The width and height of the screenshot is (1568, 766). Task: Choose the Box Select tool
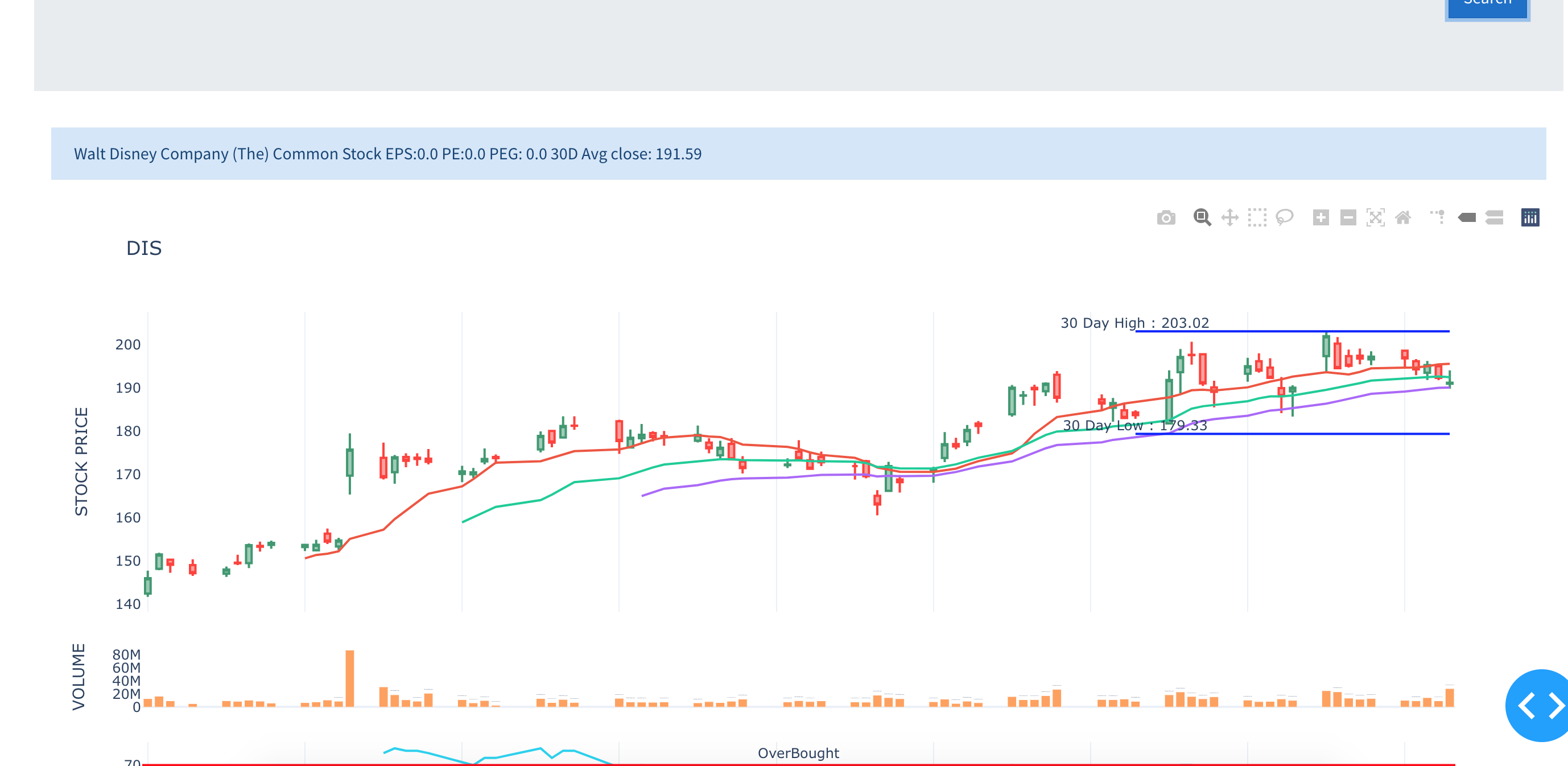click(x=1257, y=217)
